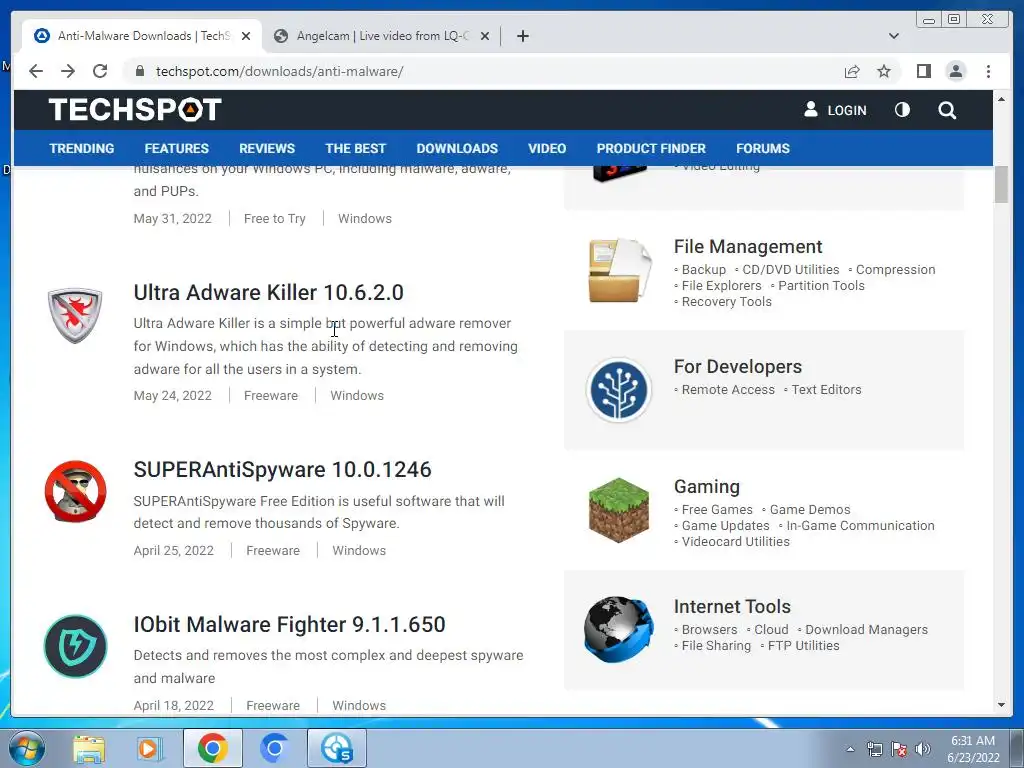Click the IObit Malware Fighter icon
Image resolution: width=1024 pixels, height=768 pixels.
(x=76, y=647)
